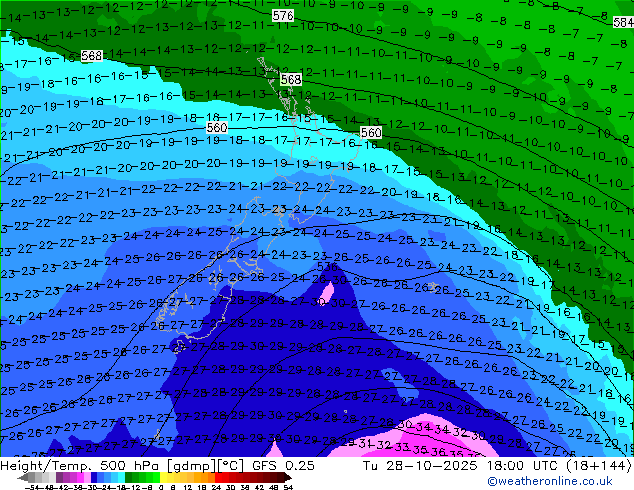Click the 568 label over northern New Zealand
Image resolution: width=634 pixels, height=490 pixels.
coord(291,80)
